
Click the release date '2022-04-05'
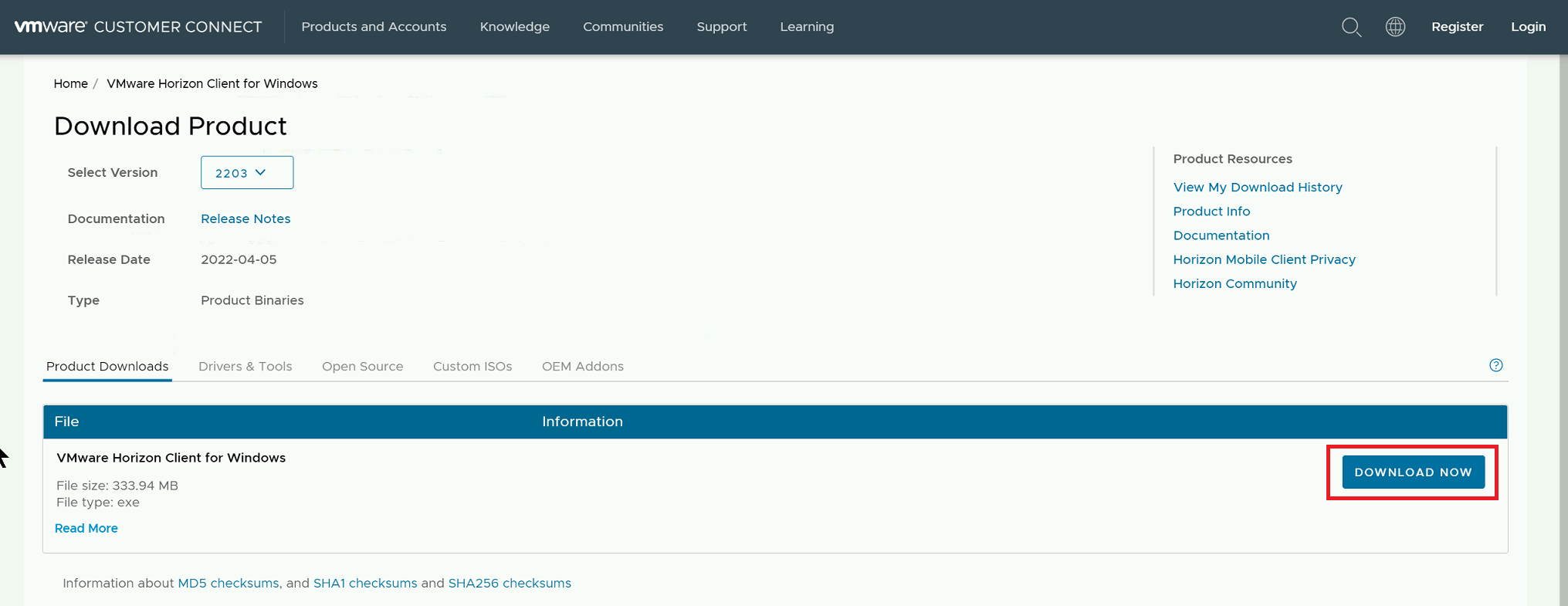coord(239,259)
